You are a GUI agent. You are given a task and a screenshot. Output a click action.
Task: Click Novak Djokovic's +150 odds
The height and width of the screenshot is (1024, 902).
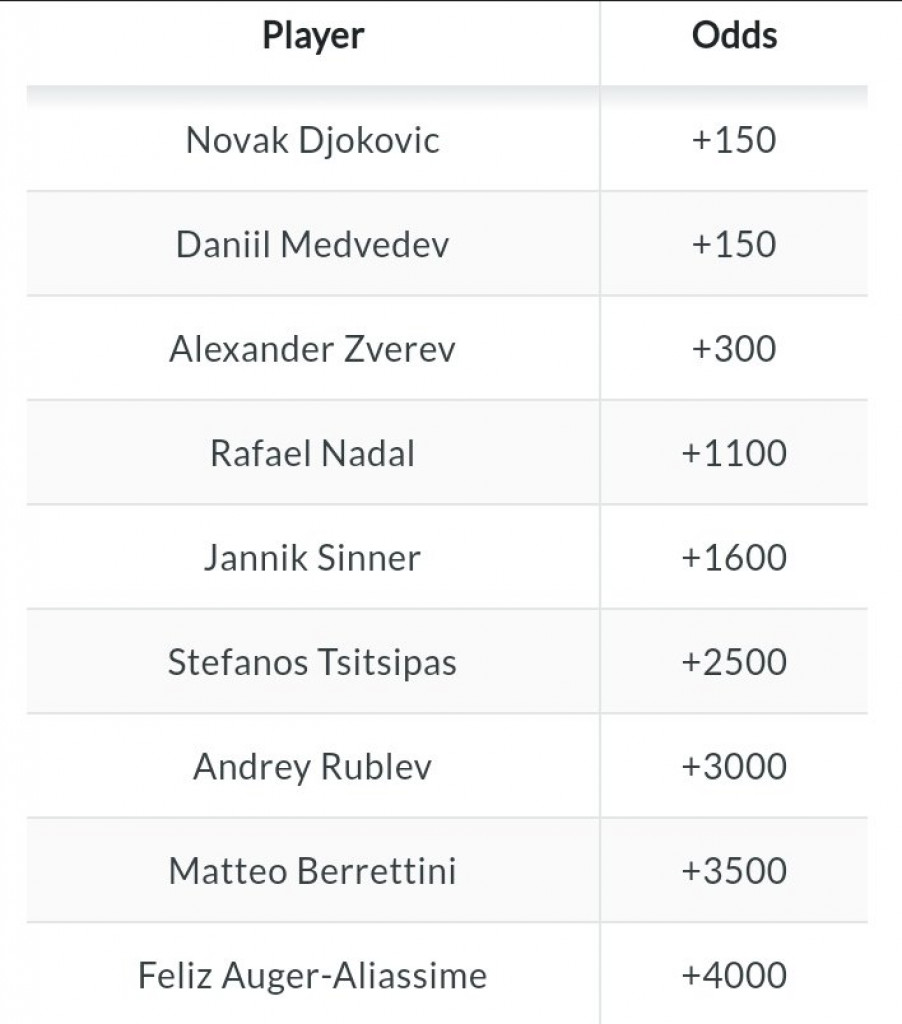pyautogui.click(x=734, y=140)
